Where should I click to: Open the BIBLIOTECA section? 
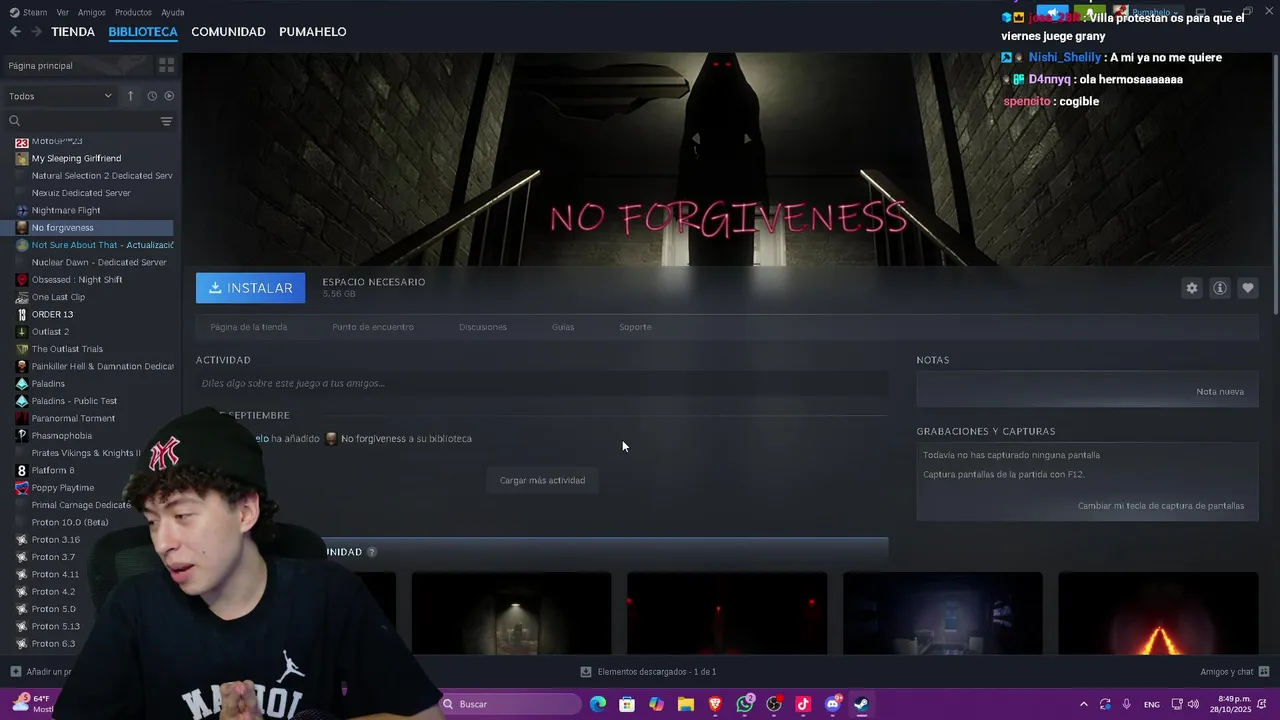[x=143, y=32]
